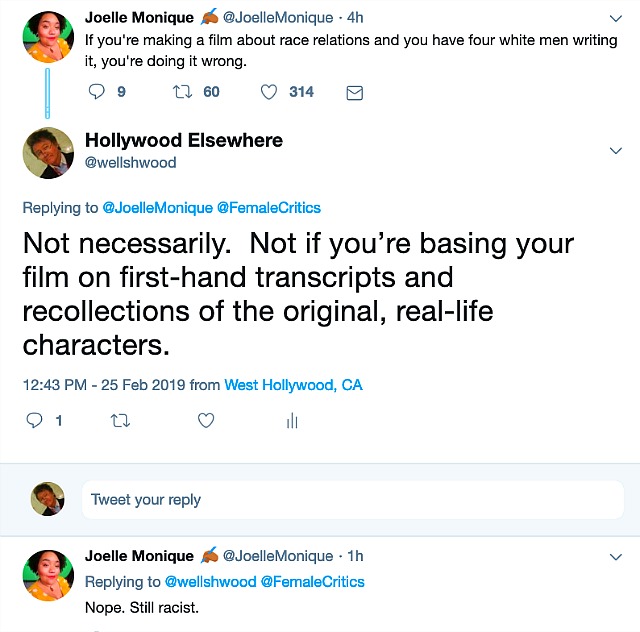
Task: Like the Hollywood Elsewhere tweet
Action: point(206,421)
